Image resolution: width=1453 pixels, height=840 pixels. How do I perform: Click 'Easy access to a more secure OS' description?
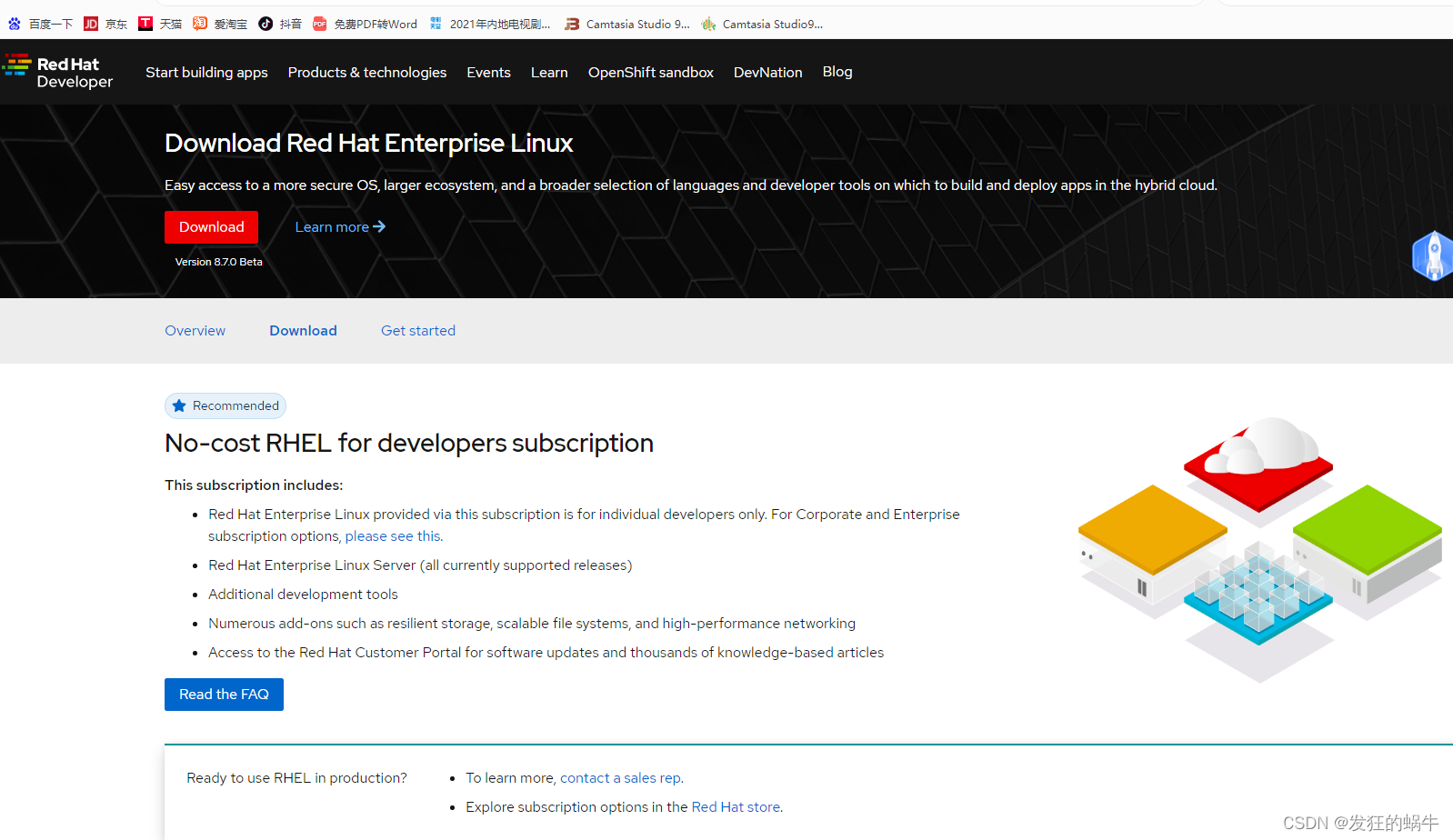[691, 185]
